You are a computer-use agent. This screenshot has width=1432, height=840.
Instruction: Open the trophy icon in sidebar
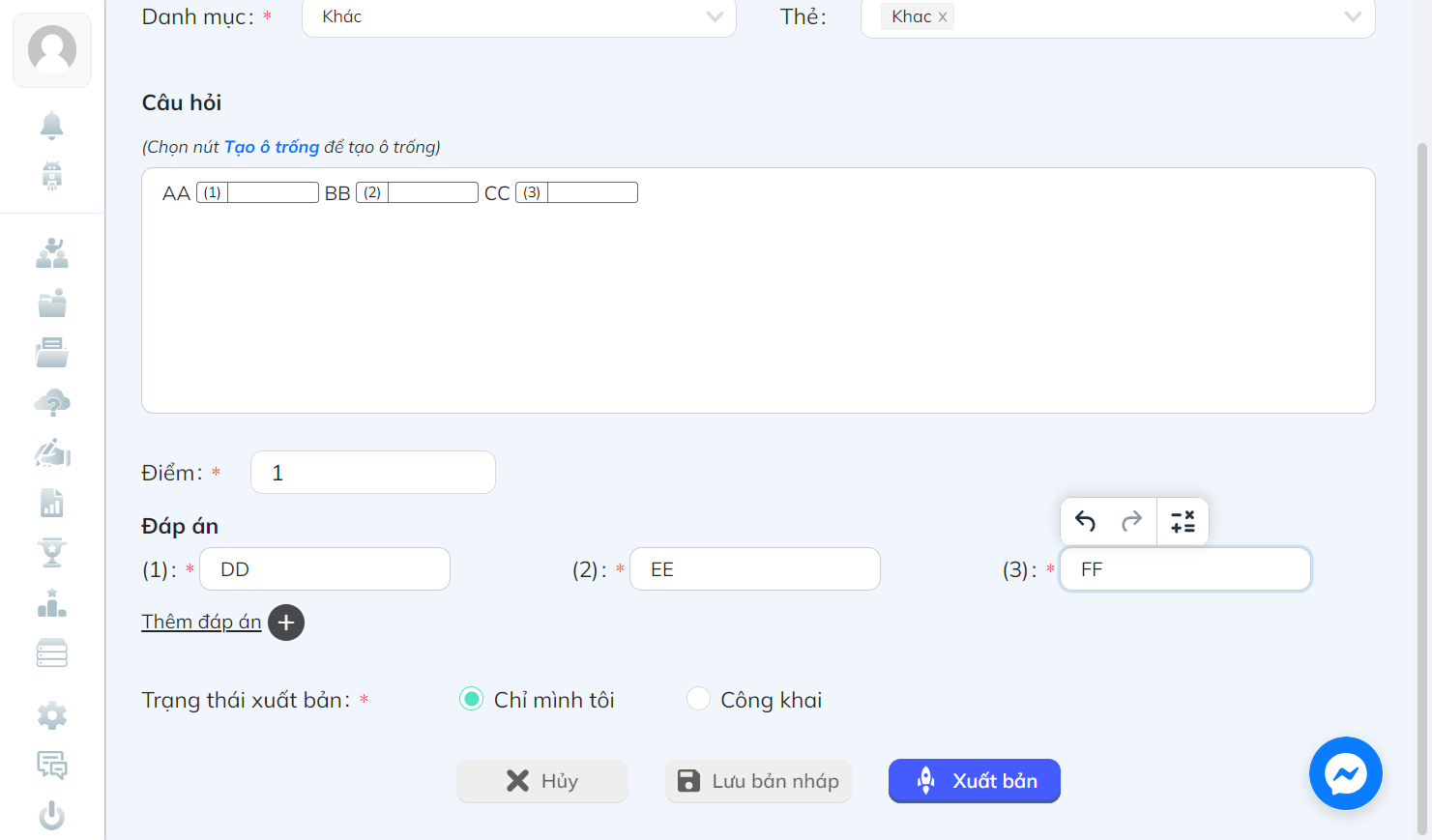pyautogui.click(x=52, y=553)
